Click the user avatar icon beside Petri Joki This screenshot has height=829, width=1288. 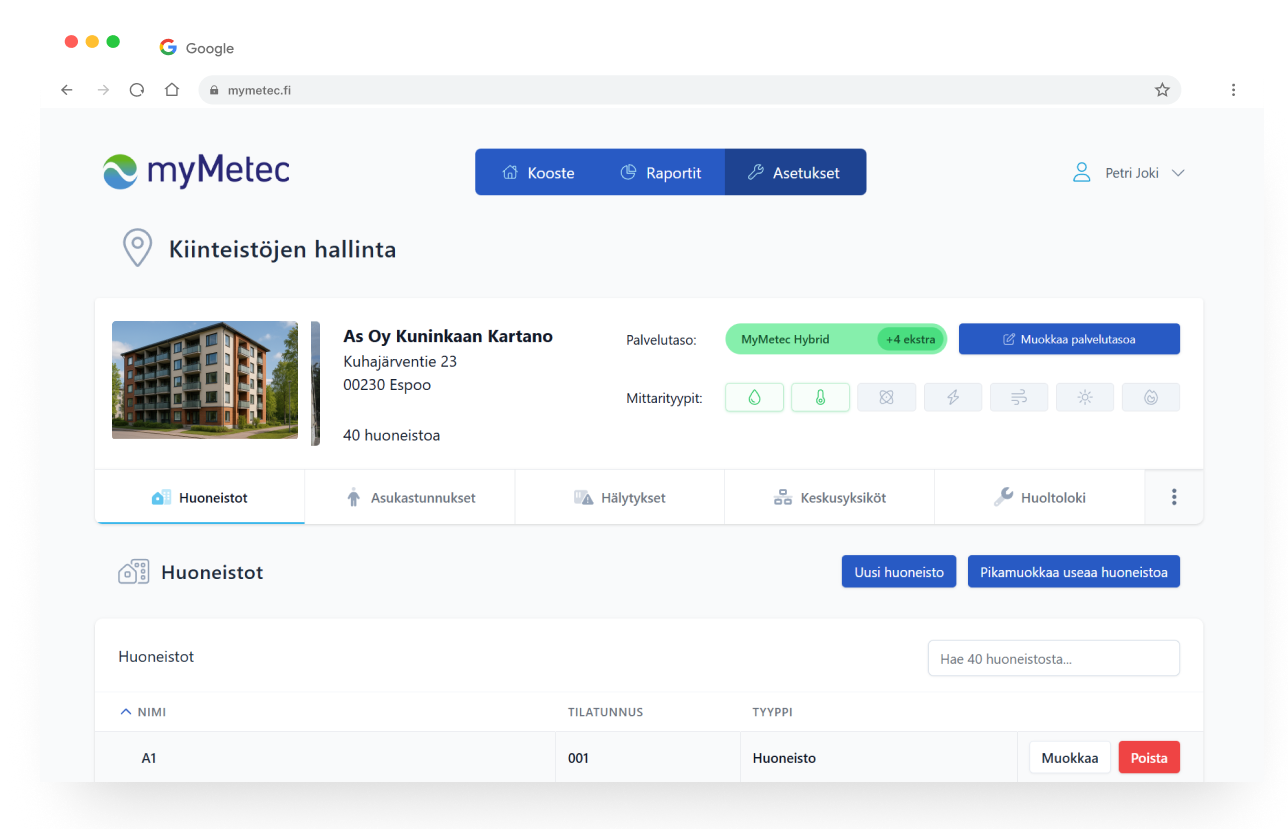1081,172
